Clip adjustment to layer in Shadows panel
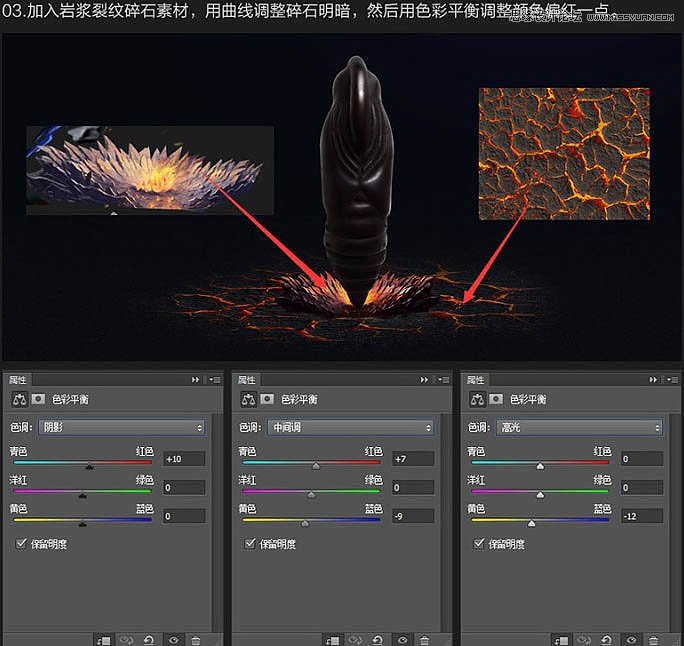The width and height of the screenshot is (684, 646). click(x=104, y=640)
